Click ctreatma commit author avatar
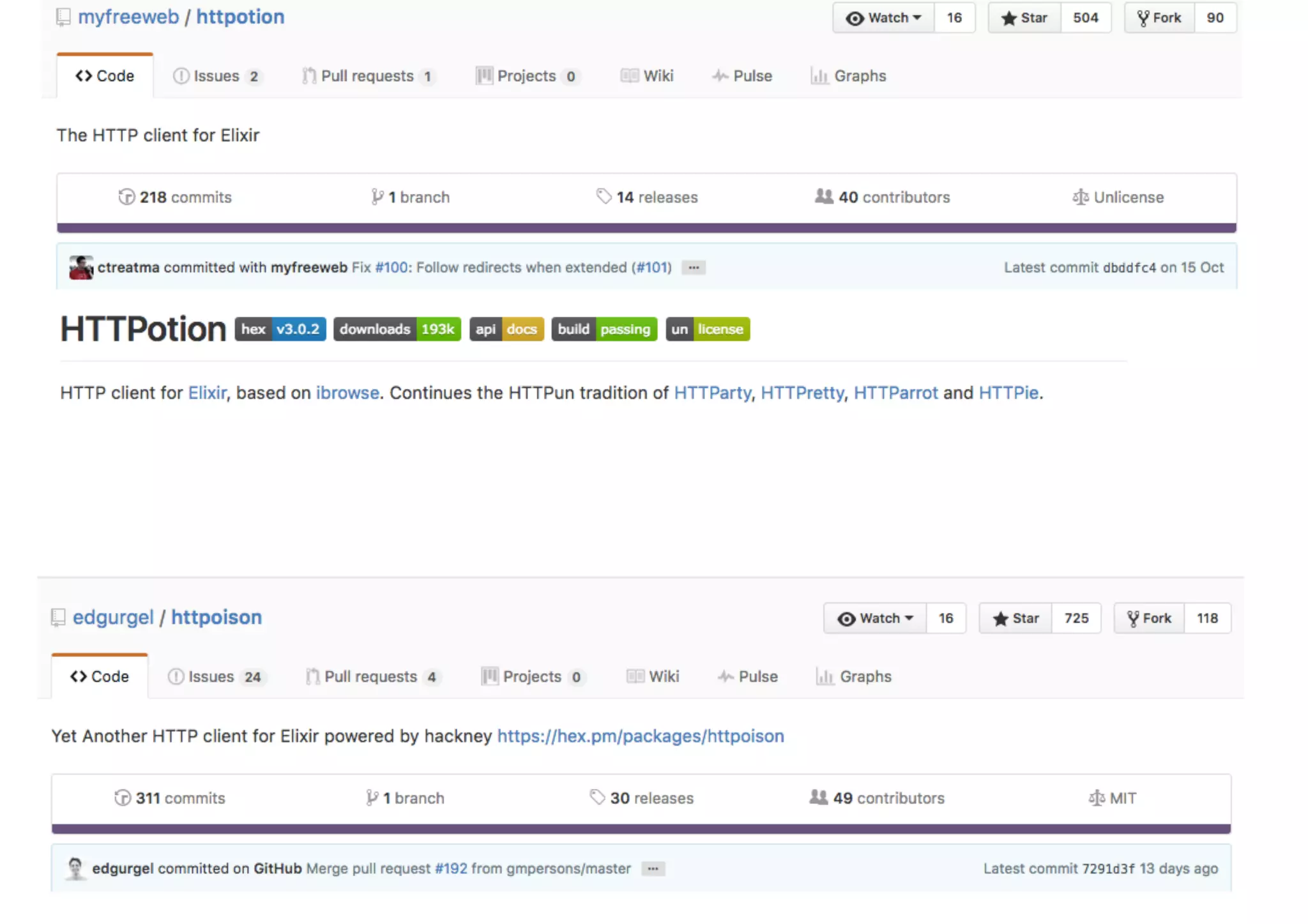This screenshot has height=924, width=1308. pyautogui.click(x=81, y=268)
